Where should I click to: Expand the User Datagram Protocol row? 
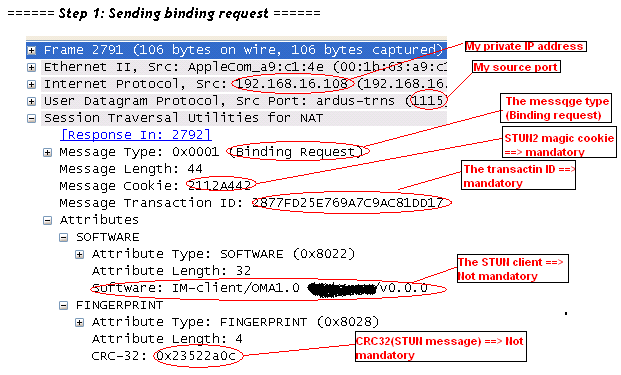click(x=31, y=101)
